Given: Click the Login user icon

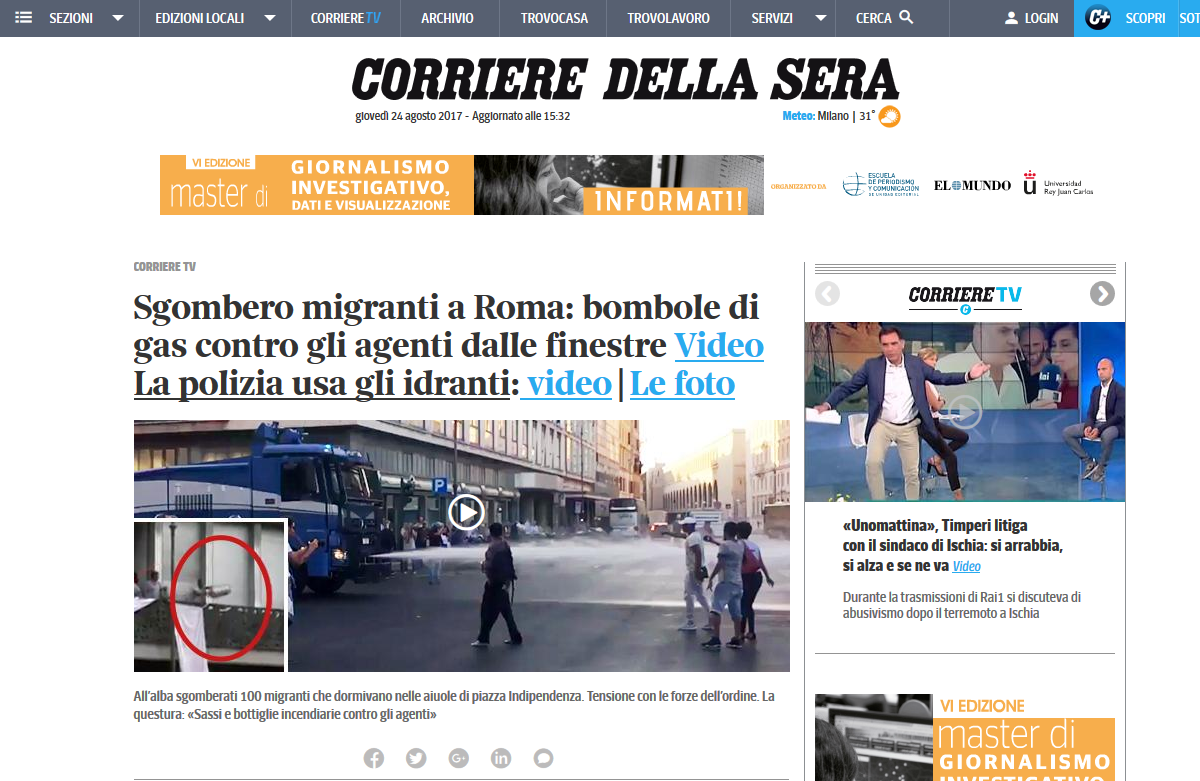Looking at the screenshot, I should [1011, 18].
